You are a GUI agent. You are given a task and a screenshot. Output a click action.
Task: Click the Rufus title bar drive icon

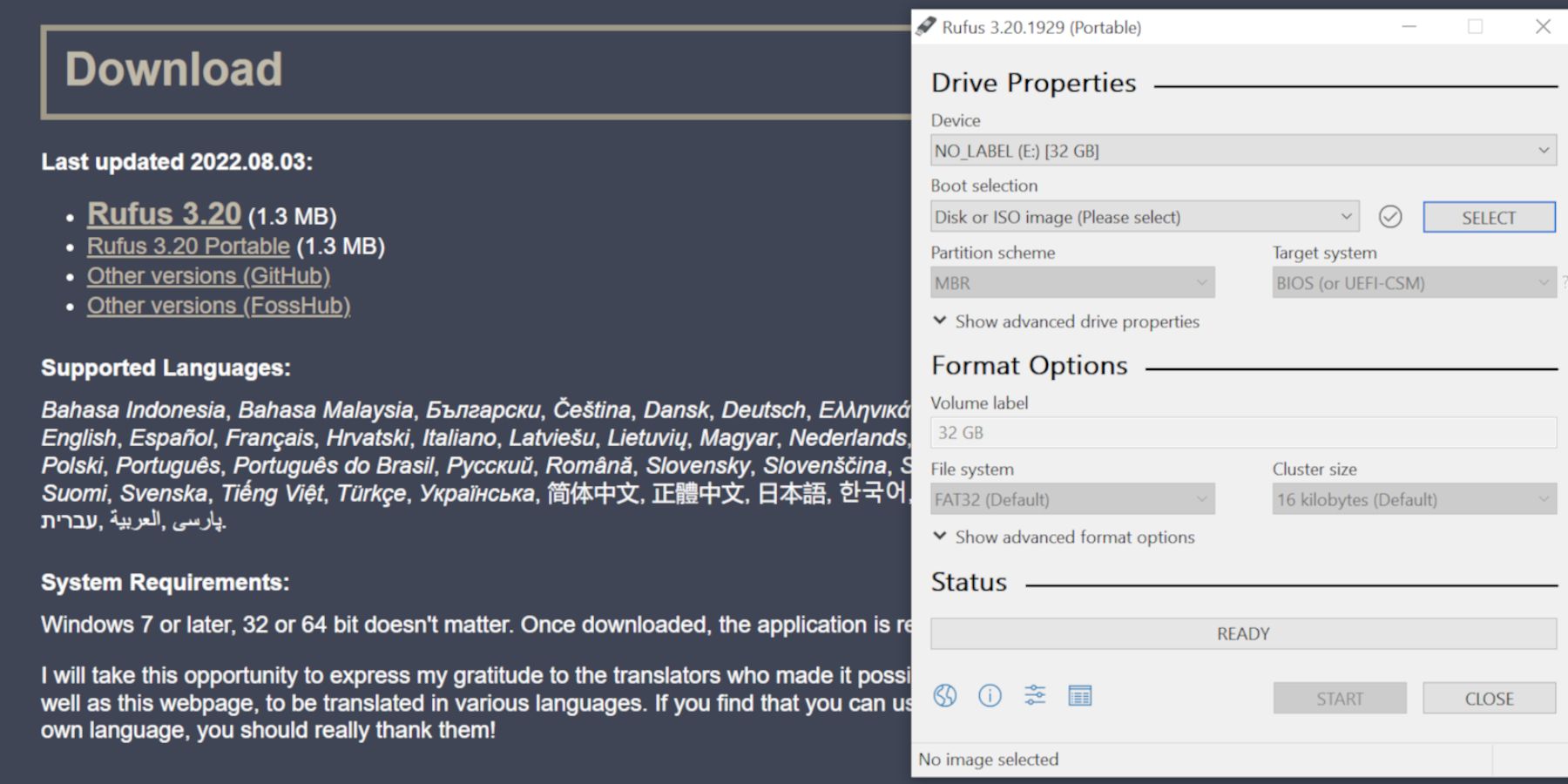[925, 27]
